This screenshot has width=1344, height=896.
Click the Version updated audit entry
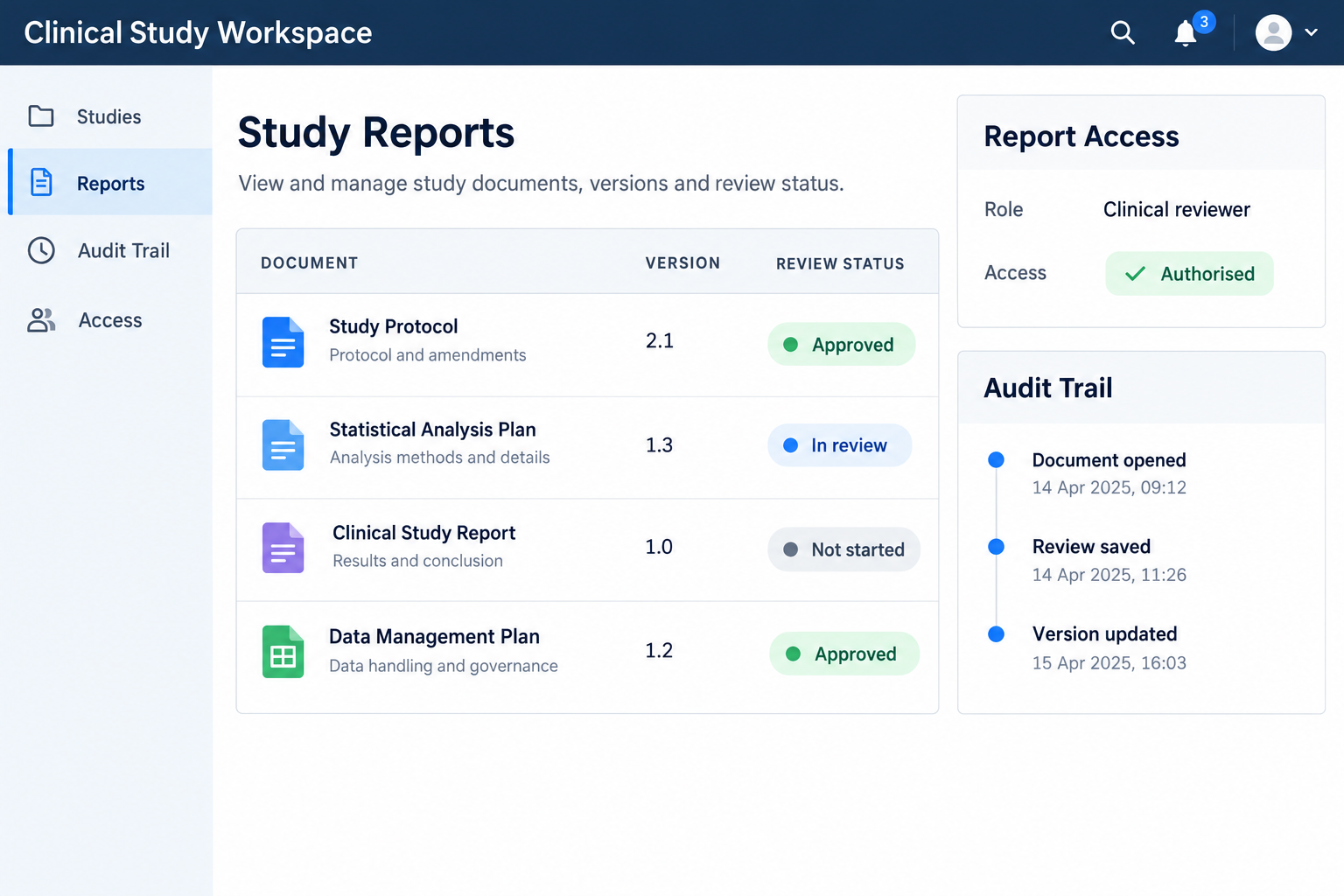pyautogui.click(x=1109, y=647)
